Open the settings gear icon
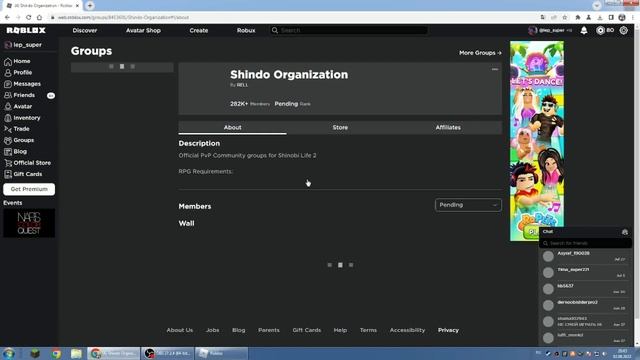Screen dimensions: 640x360 coord(623,31)
